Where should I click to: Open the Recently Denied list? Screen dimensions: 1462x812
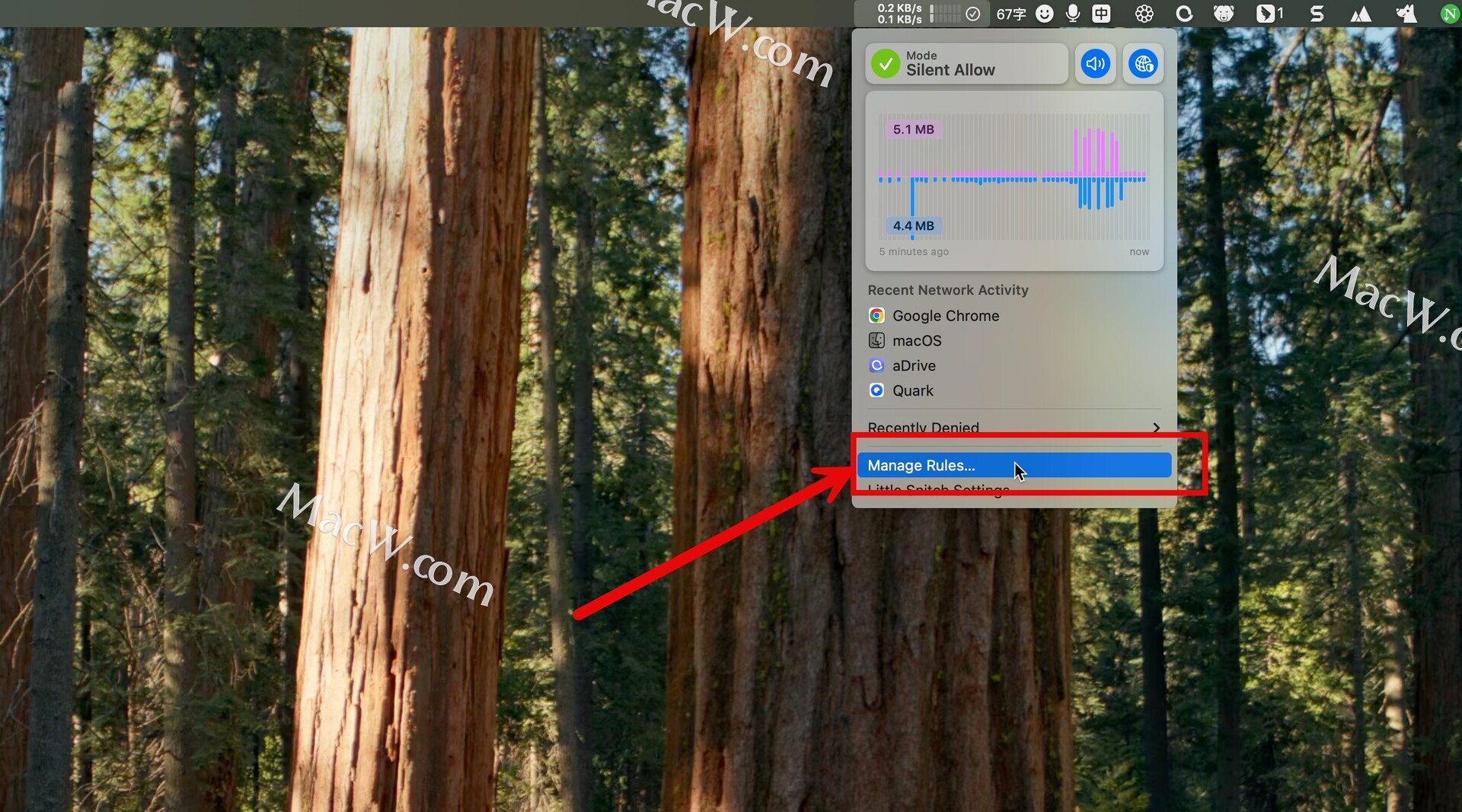[x=923, y=428]
